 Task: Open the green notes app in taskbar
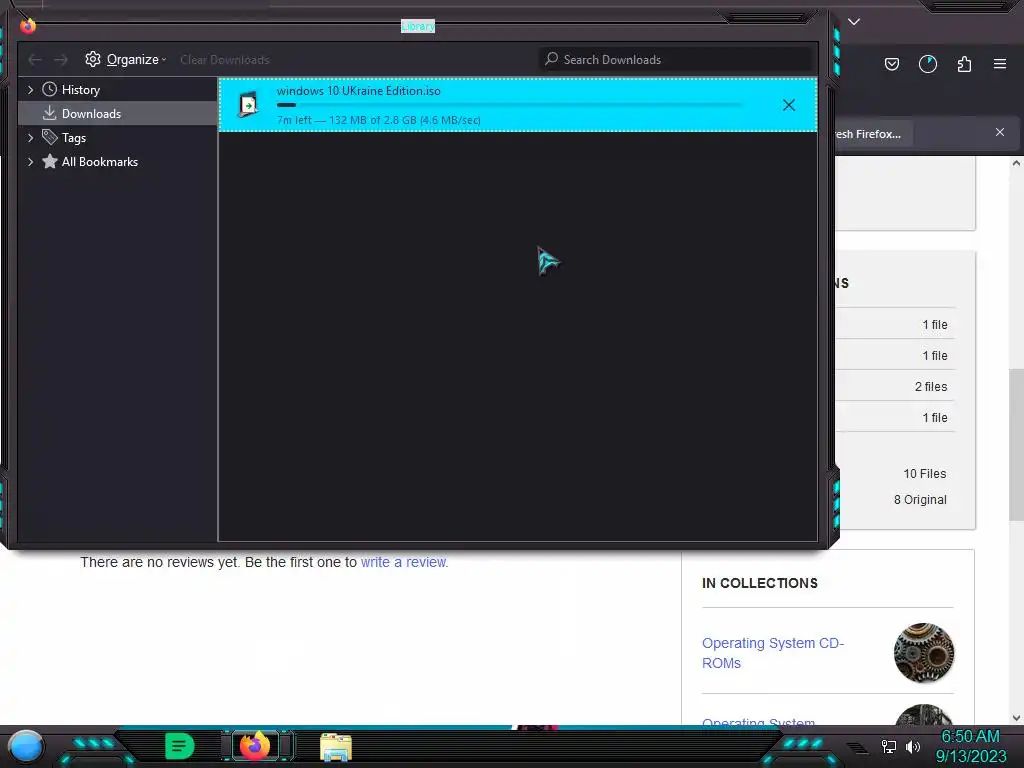pyautogui.click(x=180, y=746)
